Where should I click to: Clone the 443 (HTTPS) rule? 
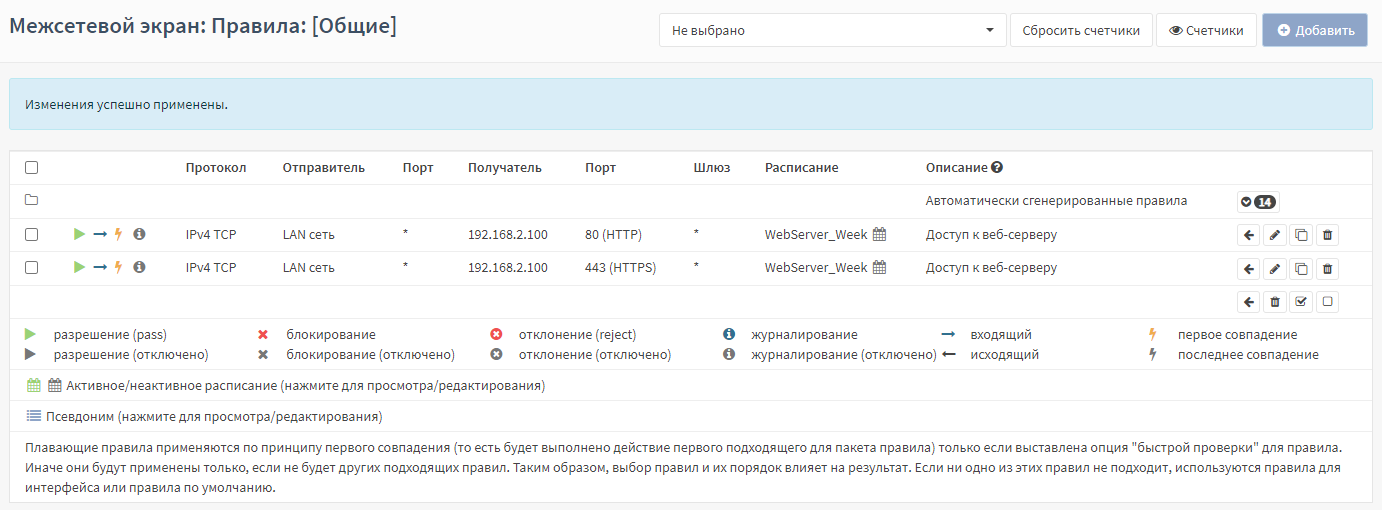tap(1301, 269)
